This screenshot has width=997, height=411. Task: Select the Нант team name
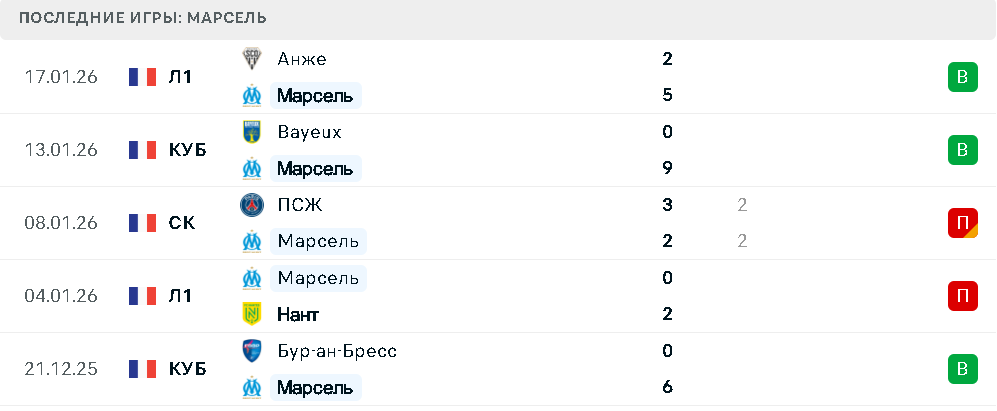click(298, 314)
